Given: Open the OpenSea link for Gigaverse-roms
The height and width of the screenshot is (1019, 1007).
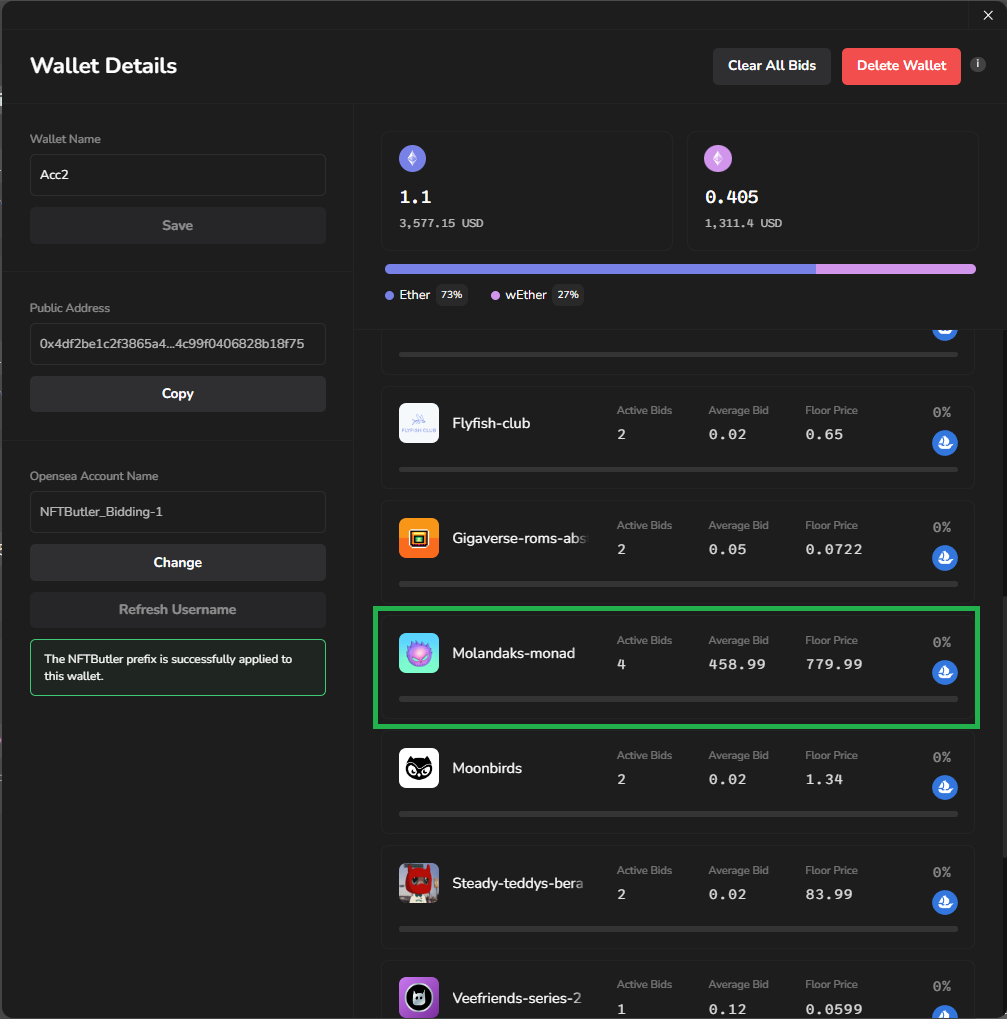Looking at the screenshot, I should click(x=944, y=557).
